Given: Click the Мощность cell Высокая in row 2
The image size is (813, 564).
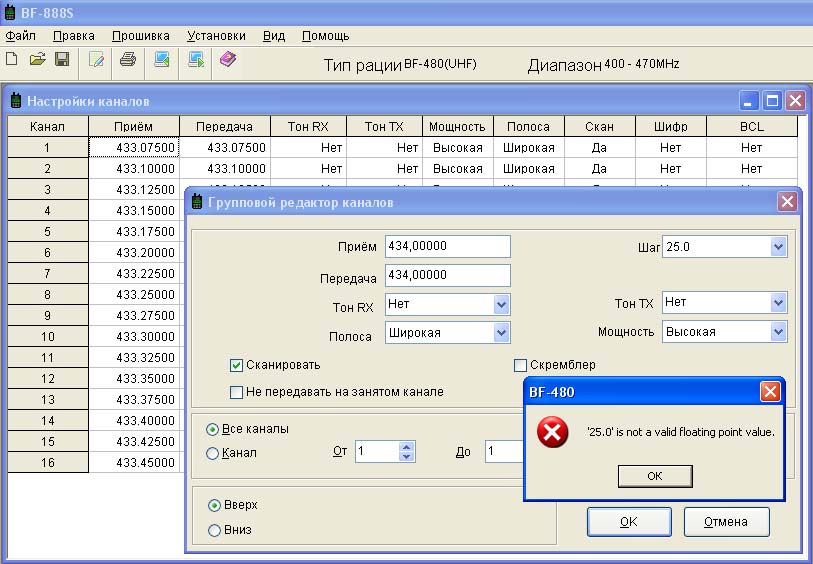Looking at the screenshot, I should tap(457, 168).
